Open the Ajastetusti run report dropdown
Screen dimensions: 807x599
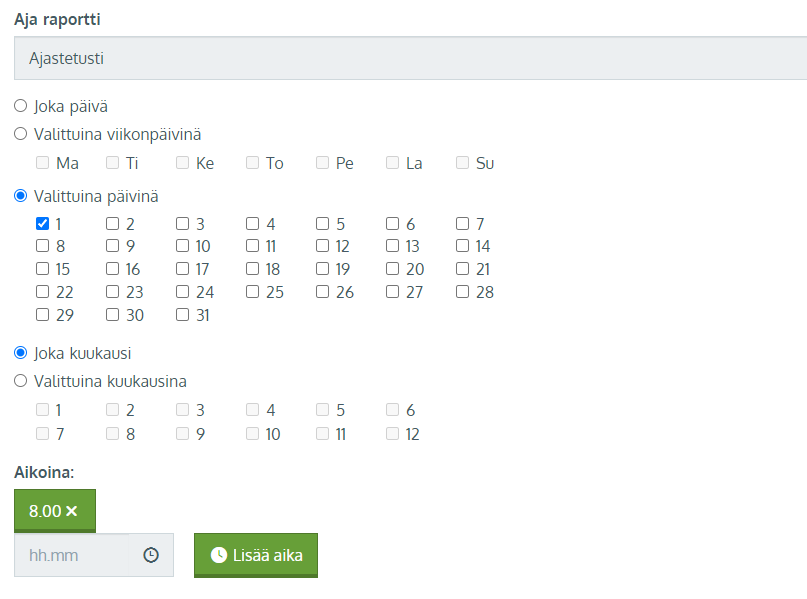point(411,58)
